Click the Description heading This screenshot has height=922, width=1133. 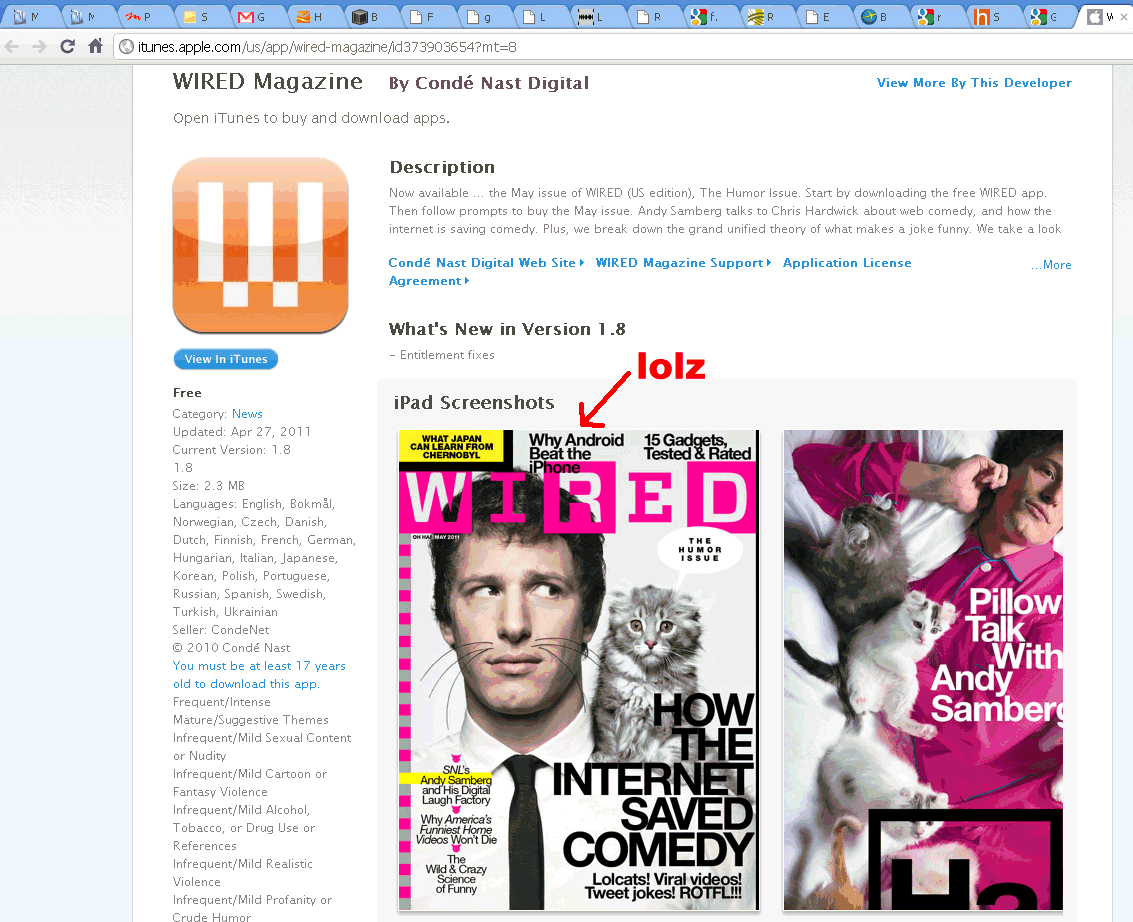coord(442,168)
